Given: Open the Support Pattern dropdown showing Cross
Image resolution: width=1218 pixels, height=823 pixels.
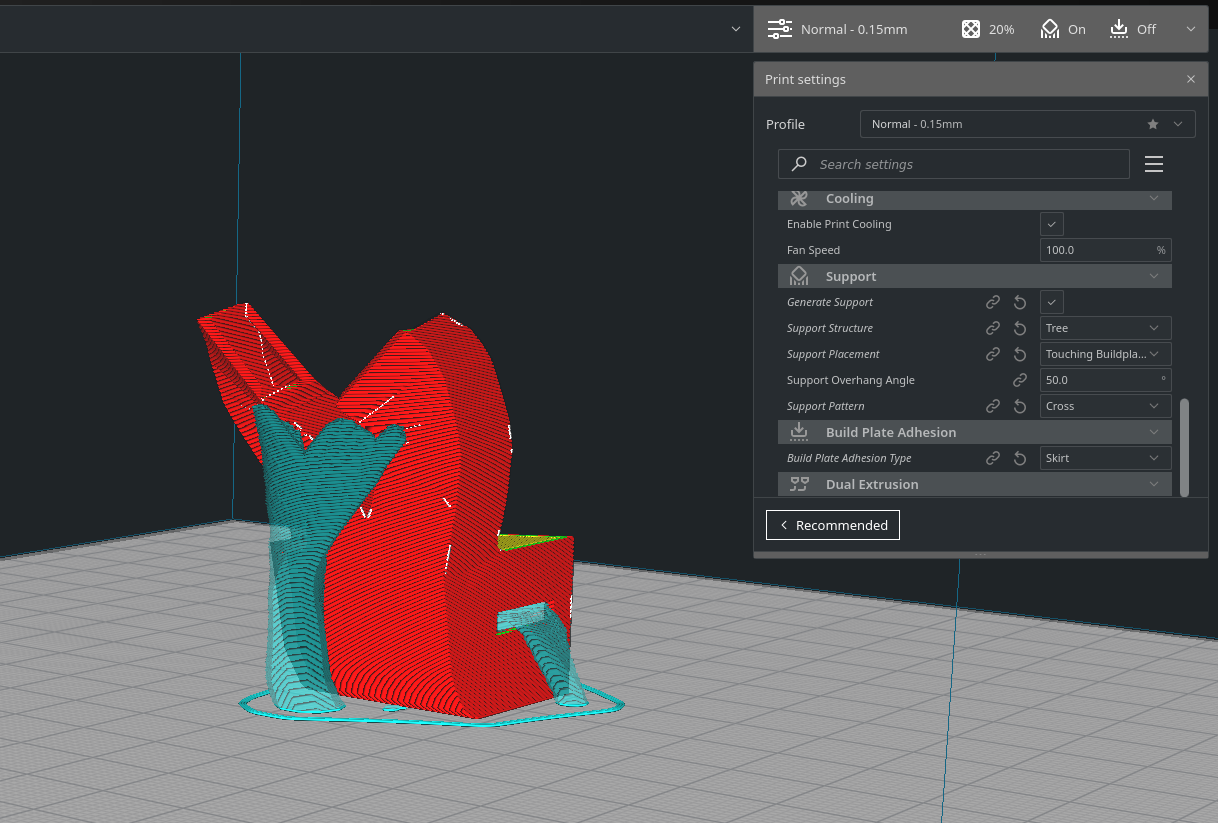Looking at the screenshot, I should (x=1105, y=406).
